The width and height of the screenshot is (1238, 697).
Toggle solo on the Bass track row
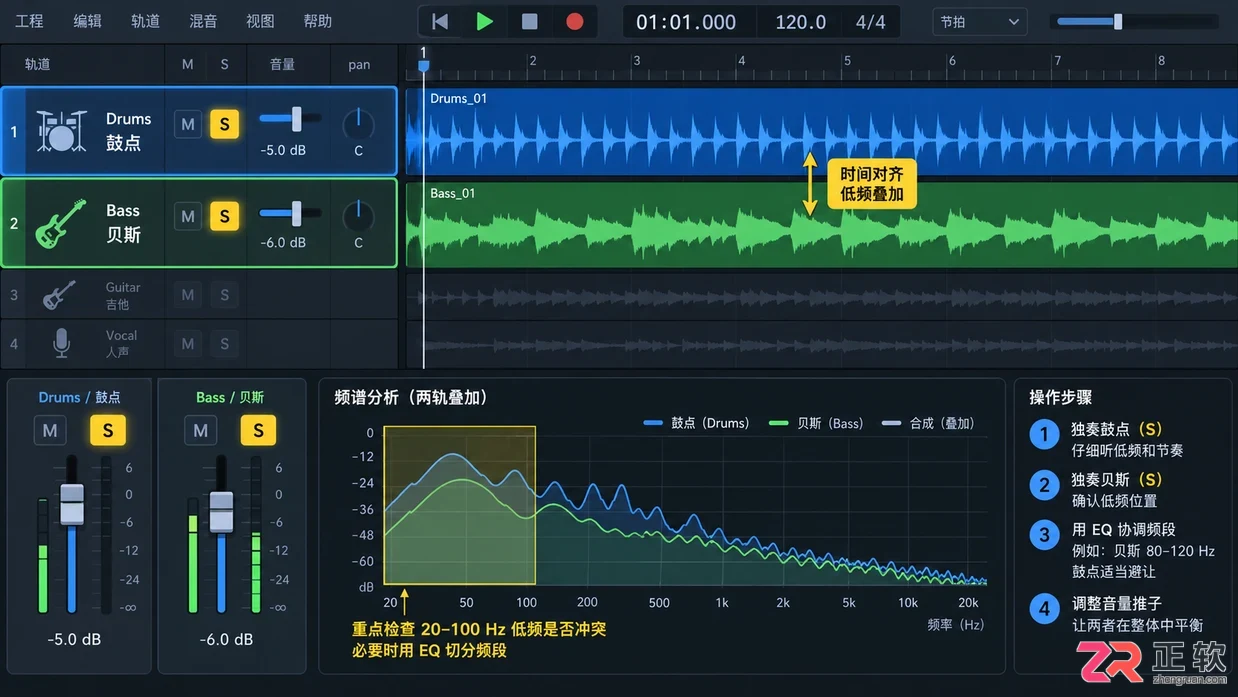click(224, 216)
